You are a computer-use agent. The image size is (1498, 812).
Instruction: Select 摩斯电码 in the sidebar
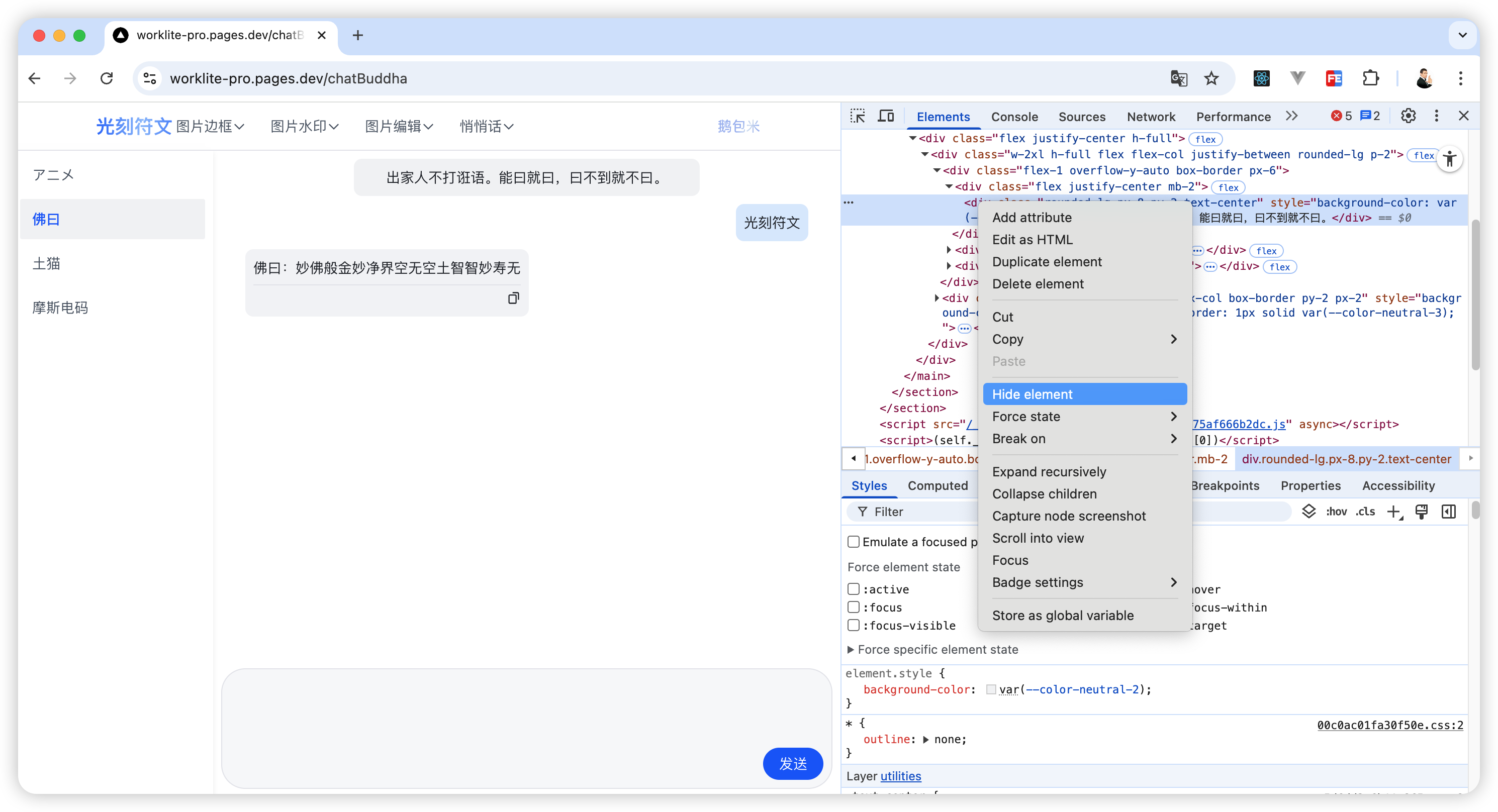click(60, 308)
